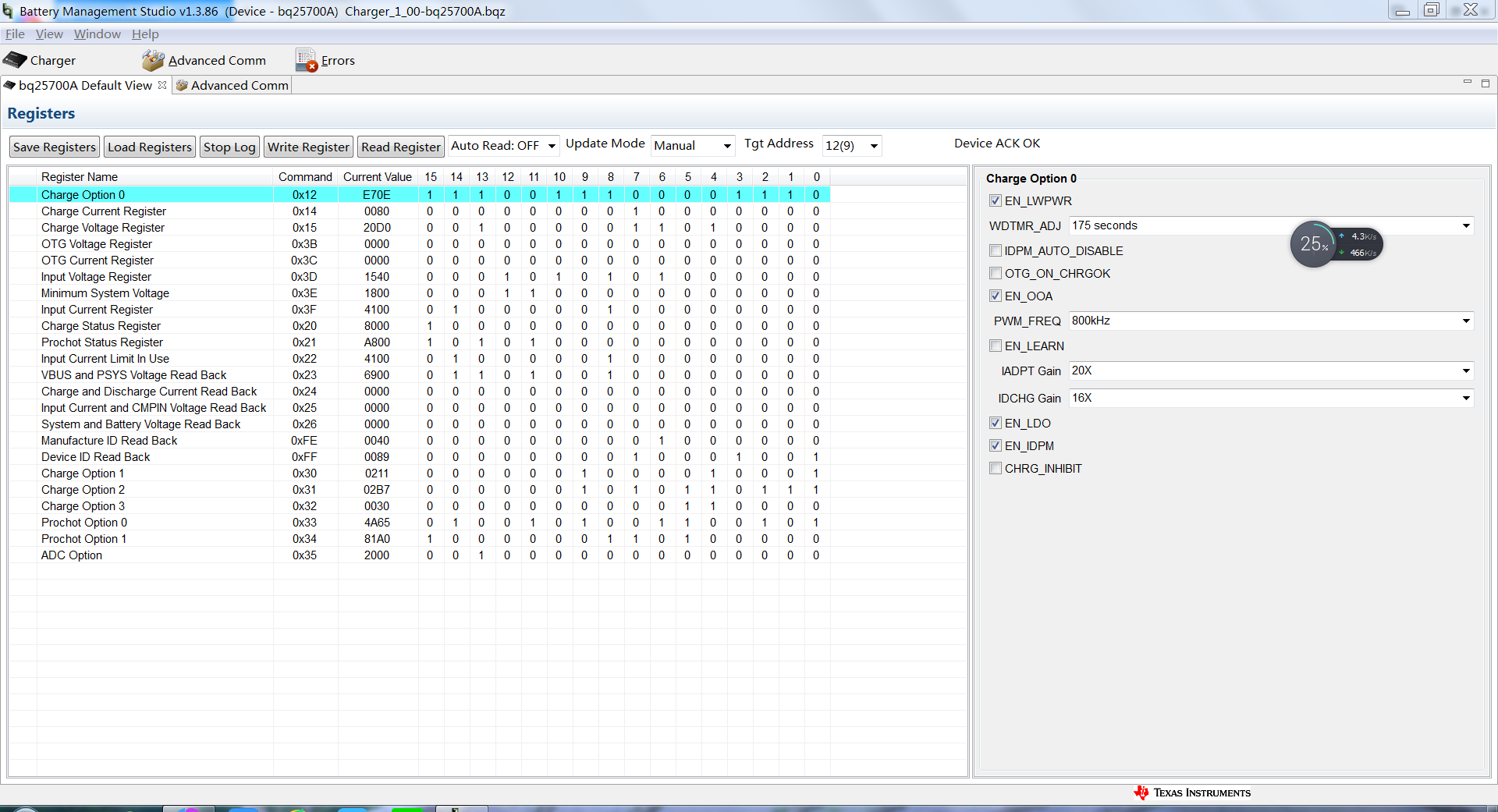1498x812 pixels.
Task: Click the current value 81A0 cell
Action: 377,539
